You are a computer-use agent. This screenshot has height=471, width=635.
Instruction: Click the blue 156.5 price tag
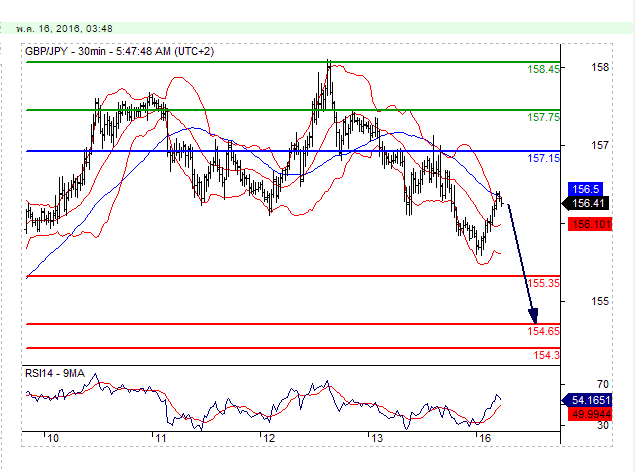(586, 189)
